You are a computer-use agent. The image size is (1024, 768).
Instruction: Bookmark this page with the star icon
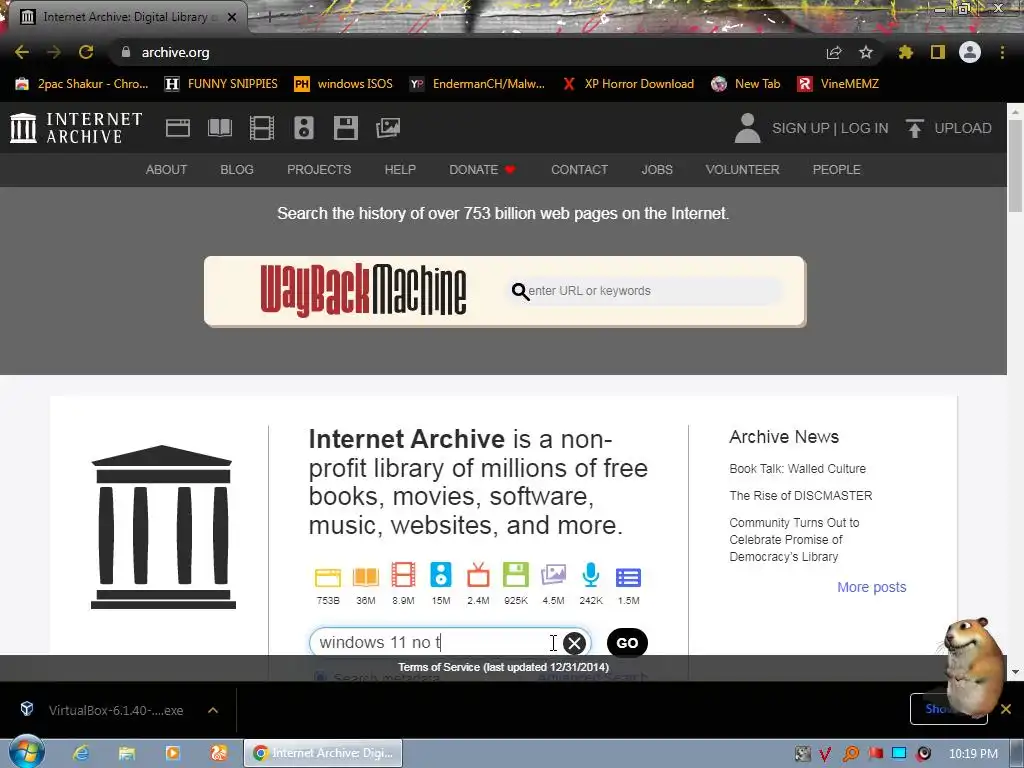coord(865,52)
